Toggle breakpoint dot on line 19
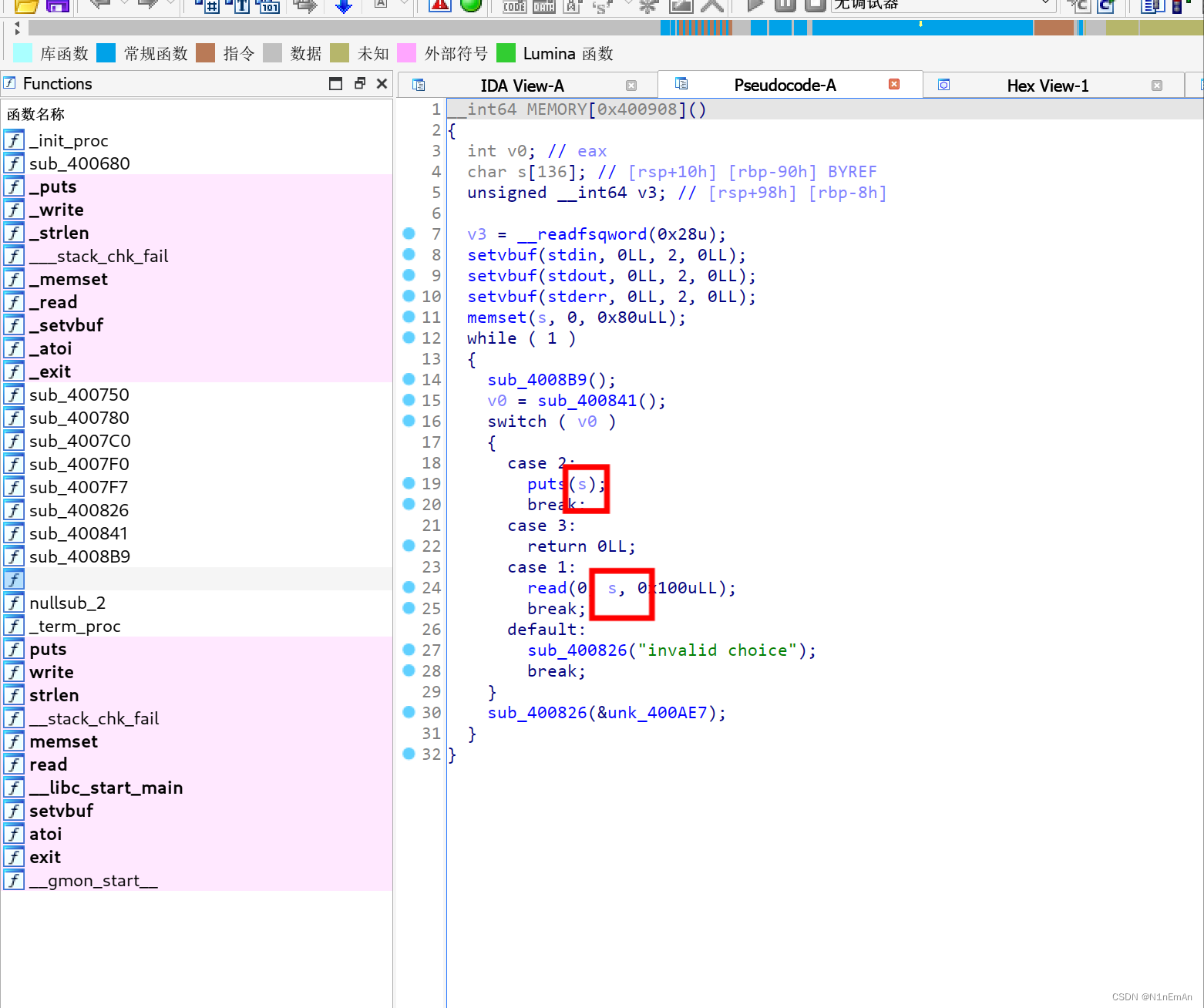The height and width of the screenshot is (1008, 1204). [x=409, y=483]
